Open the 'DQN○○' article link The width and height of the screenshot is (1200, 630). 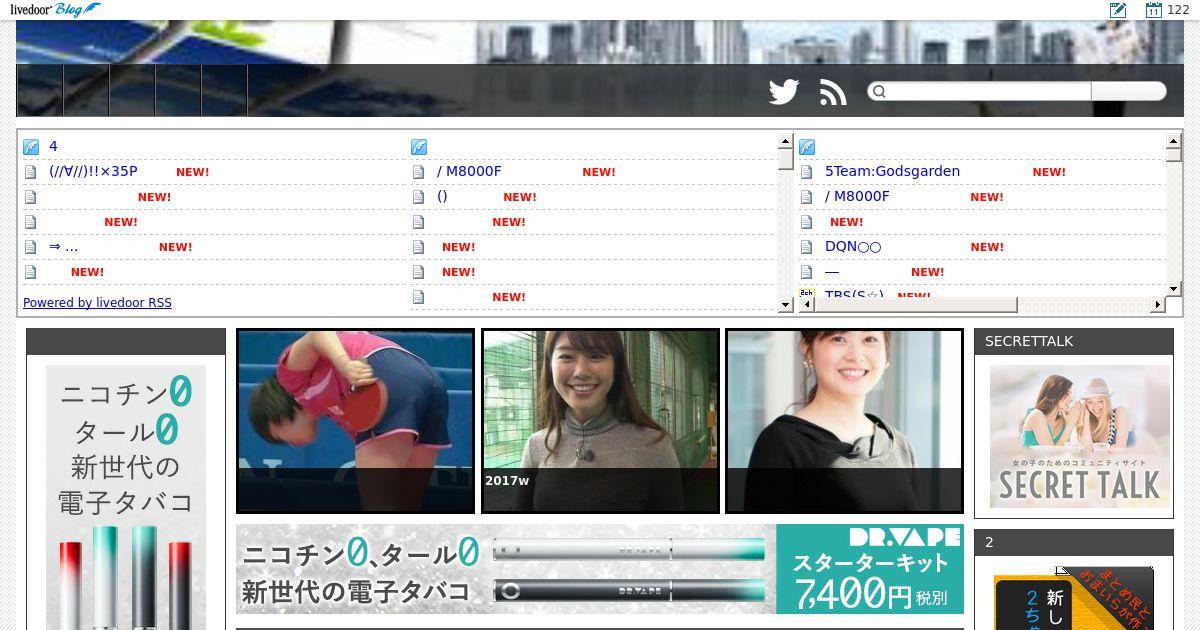pos(853,246)
